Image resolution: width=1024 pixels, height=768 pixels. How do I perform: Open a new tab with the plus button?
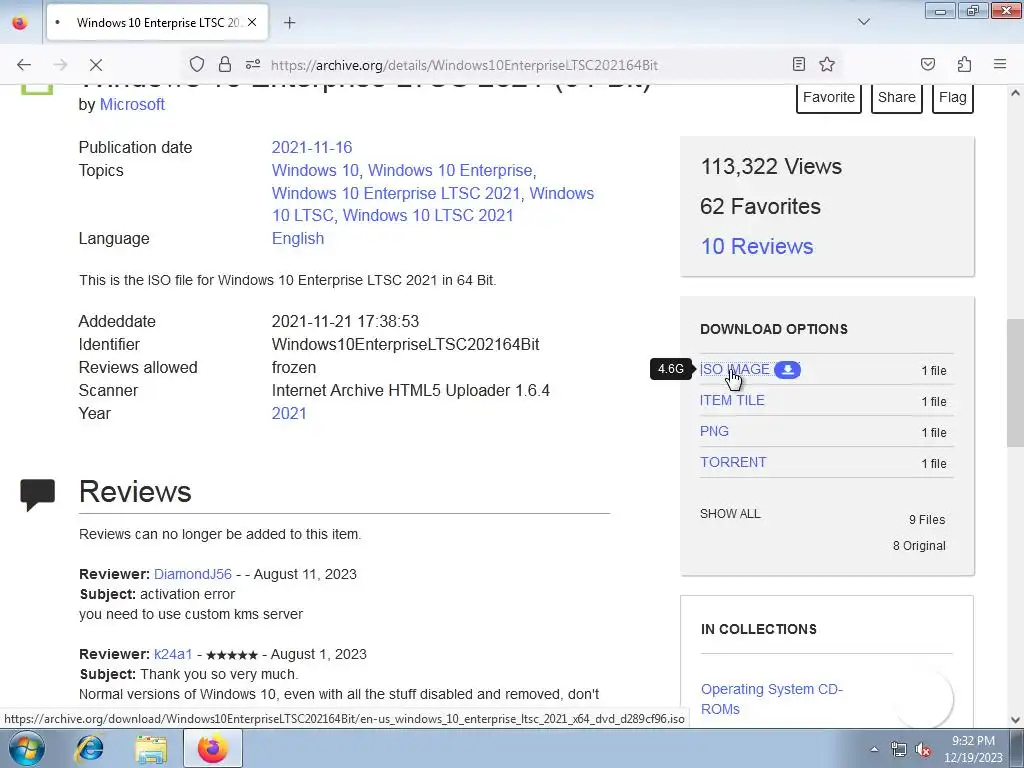pos(289,23)
